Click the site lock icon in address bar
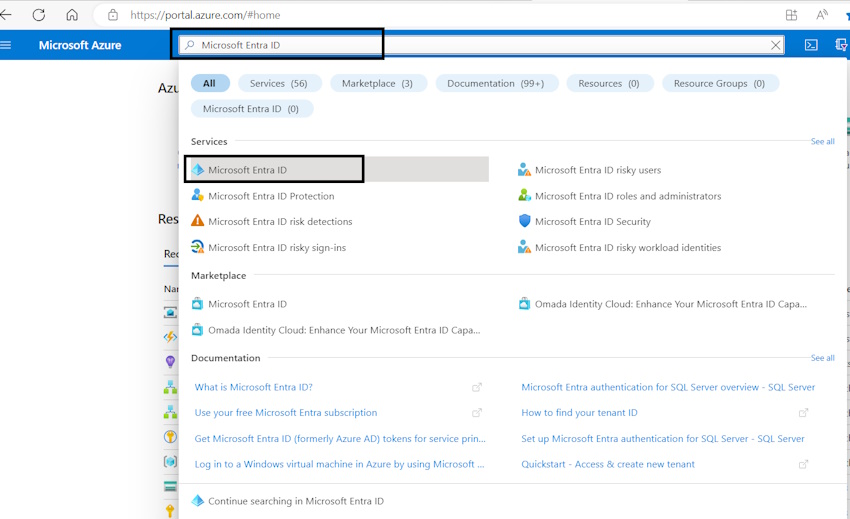The image size is (850, 519). coord(113,15)
